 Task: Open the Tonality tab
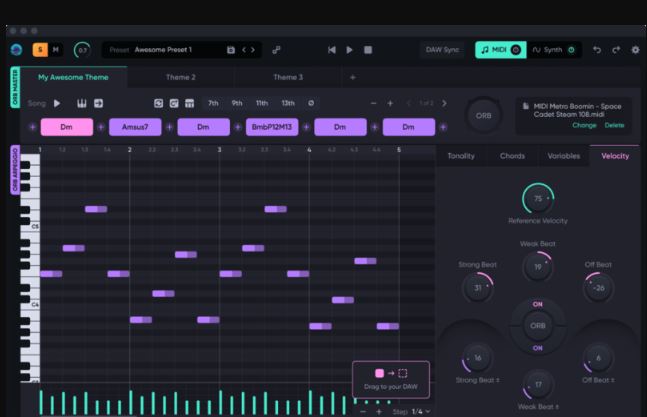click(x=461, y=156)
